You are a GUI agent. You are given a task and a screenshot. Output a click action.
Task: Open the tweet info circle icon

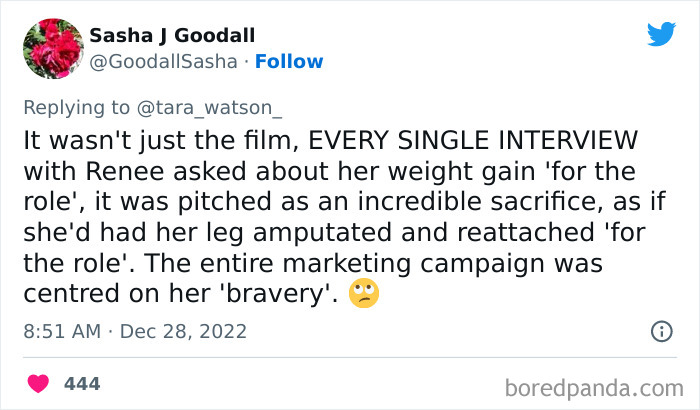point(661,330)
